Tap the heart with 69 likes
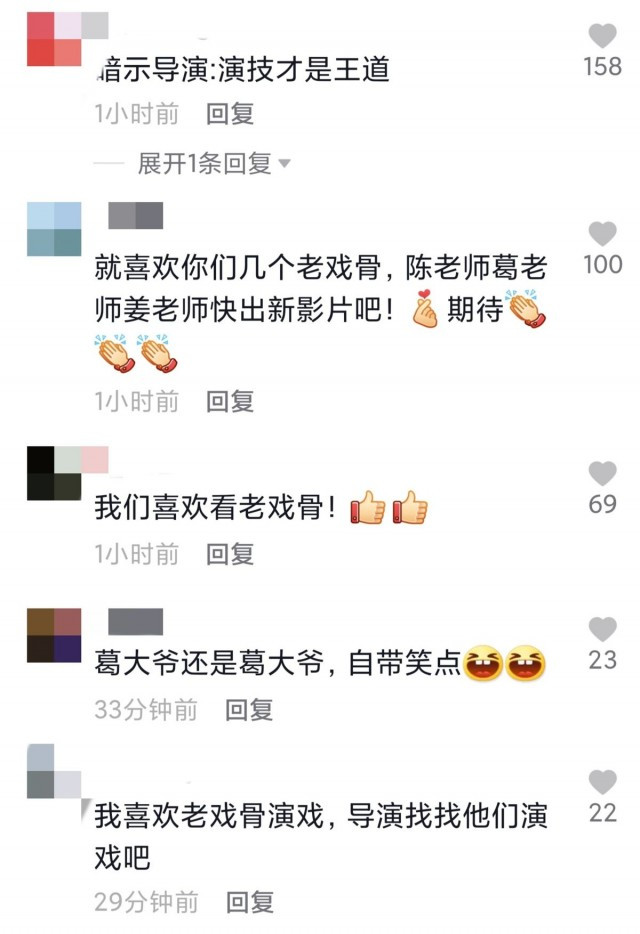 (602, 474)
